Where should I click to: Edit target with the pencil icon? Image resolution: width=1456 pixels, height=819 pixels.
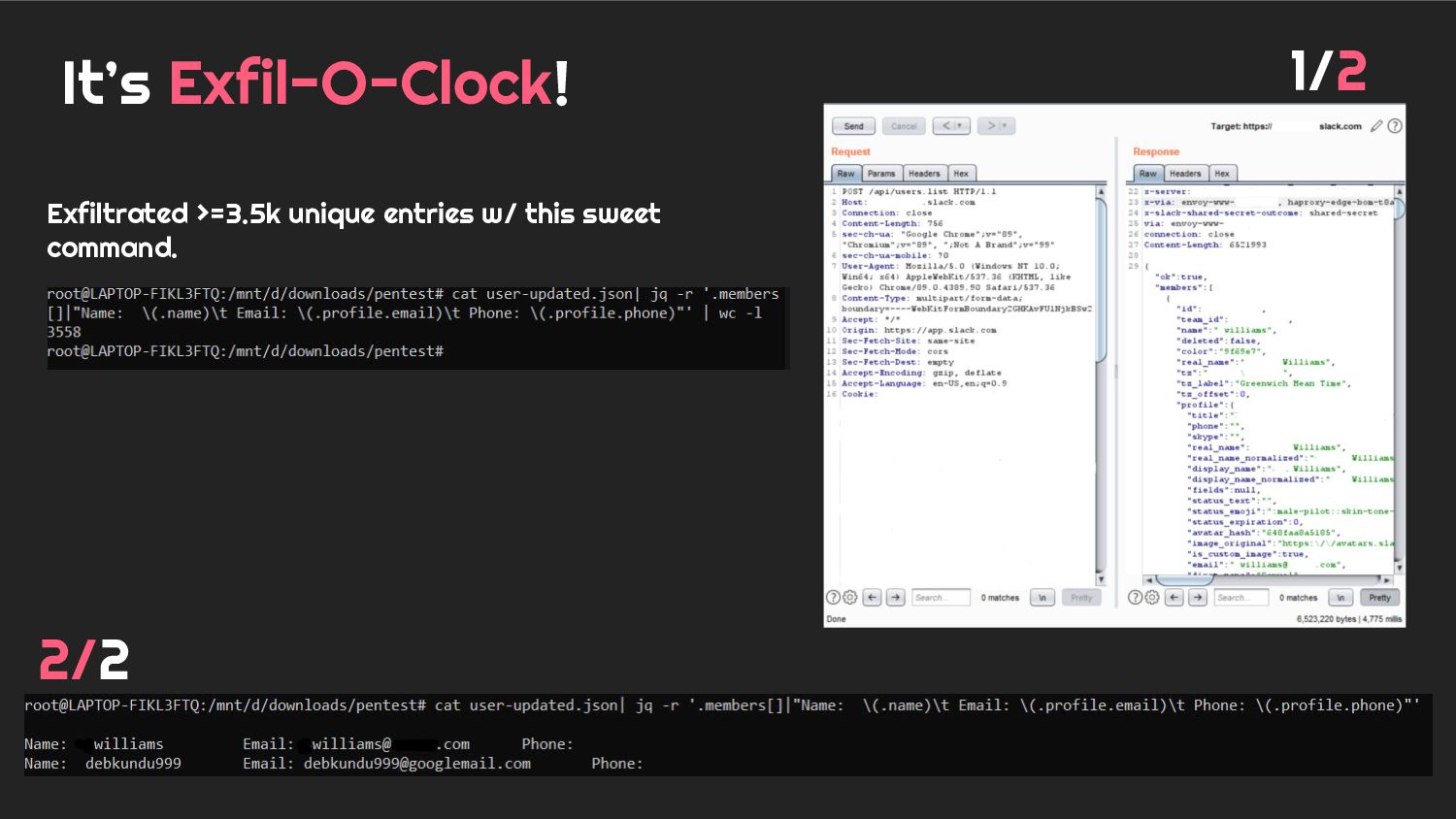[1376, 126]
